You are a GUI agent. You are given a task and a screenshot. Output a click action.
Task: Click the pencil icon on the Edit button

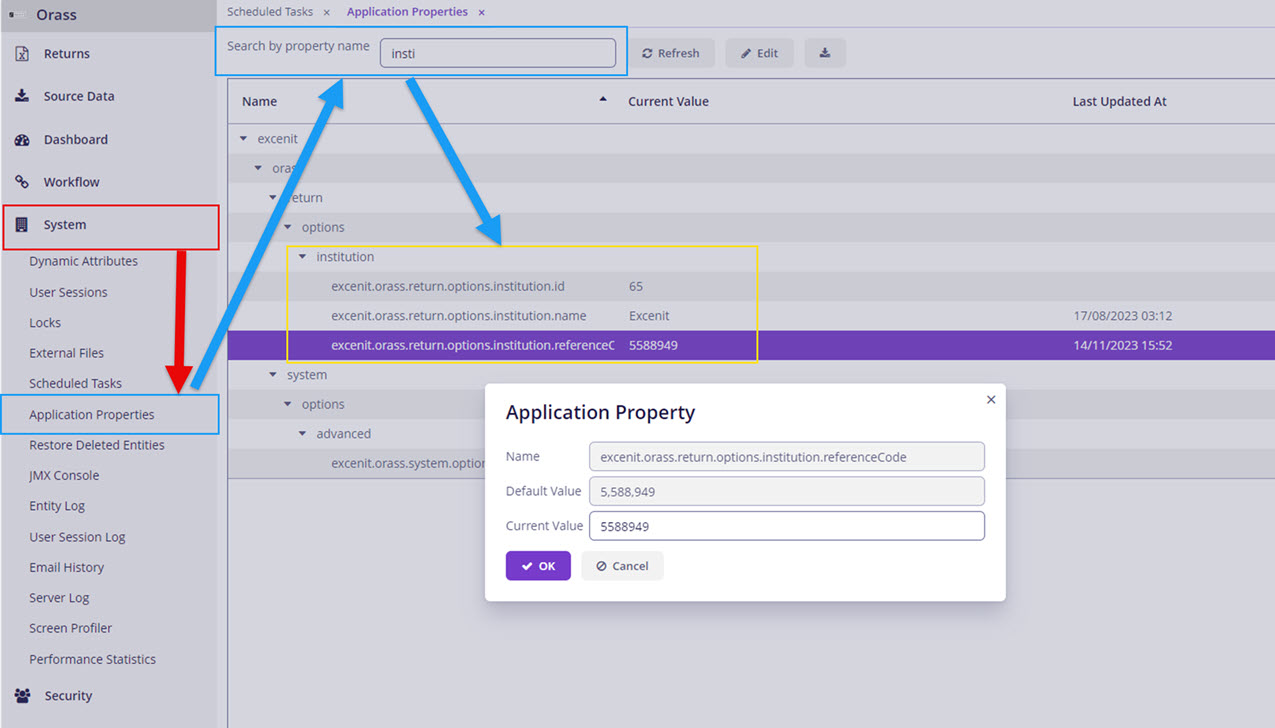click(744, 52)
